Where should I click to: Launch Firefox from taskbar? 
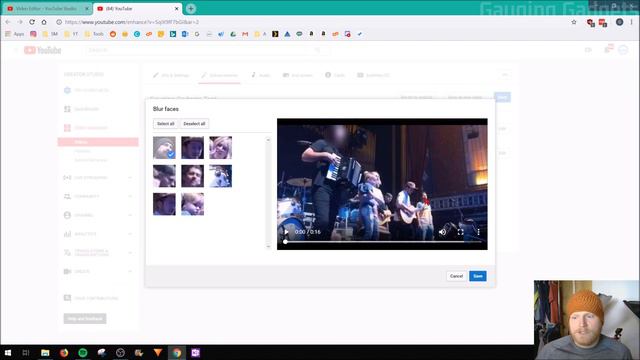click(x=64, y=353)
